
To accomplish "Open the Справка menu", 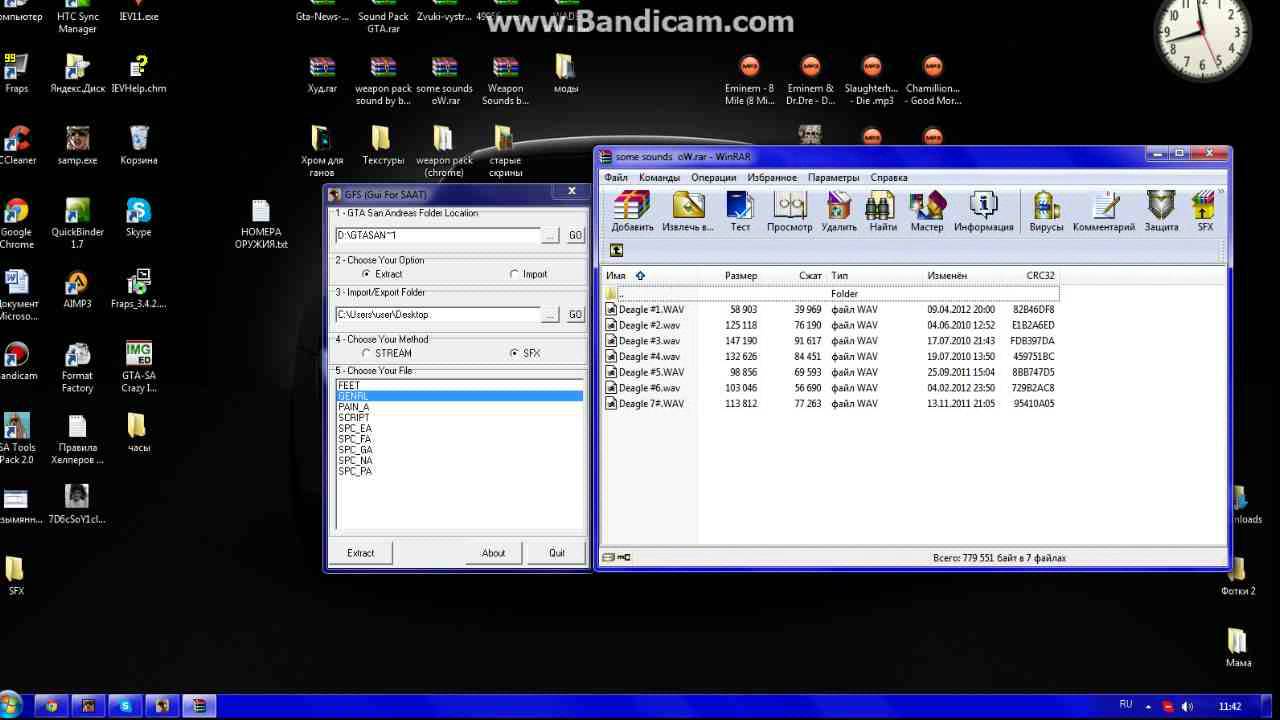I will click(889, 177).
